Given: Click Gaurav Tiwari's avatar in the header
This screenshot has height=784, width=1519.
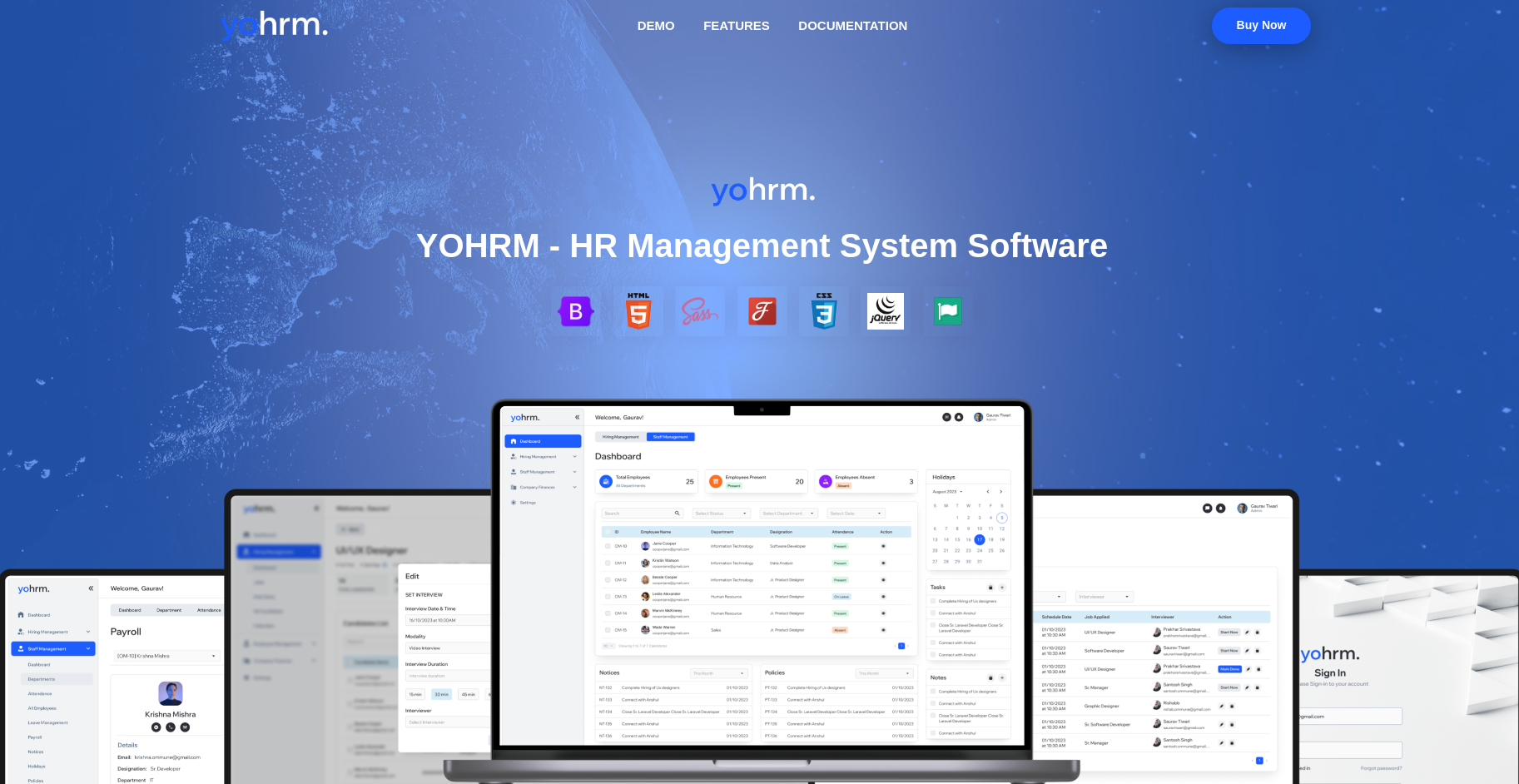Looking at the screenshot, I should 978,417.
